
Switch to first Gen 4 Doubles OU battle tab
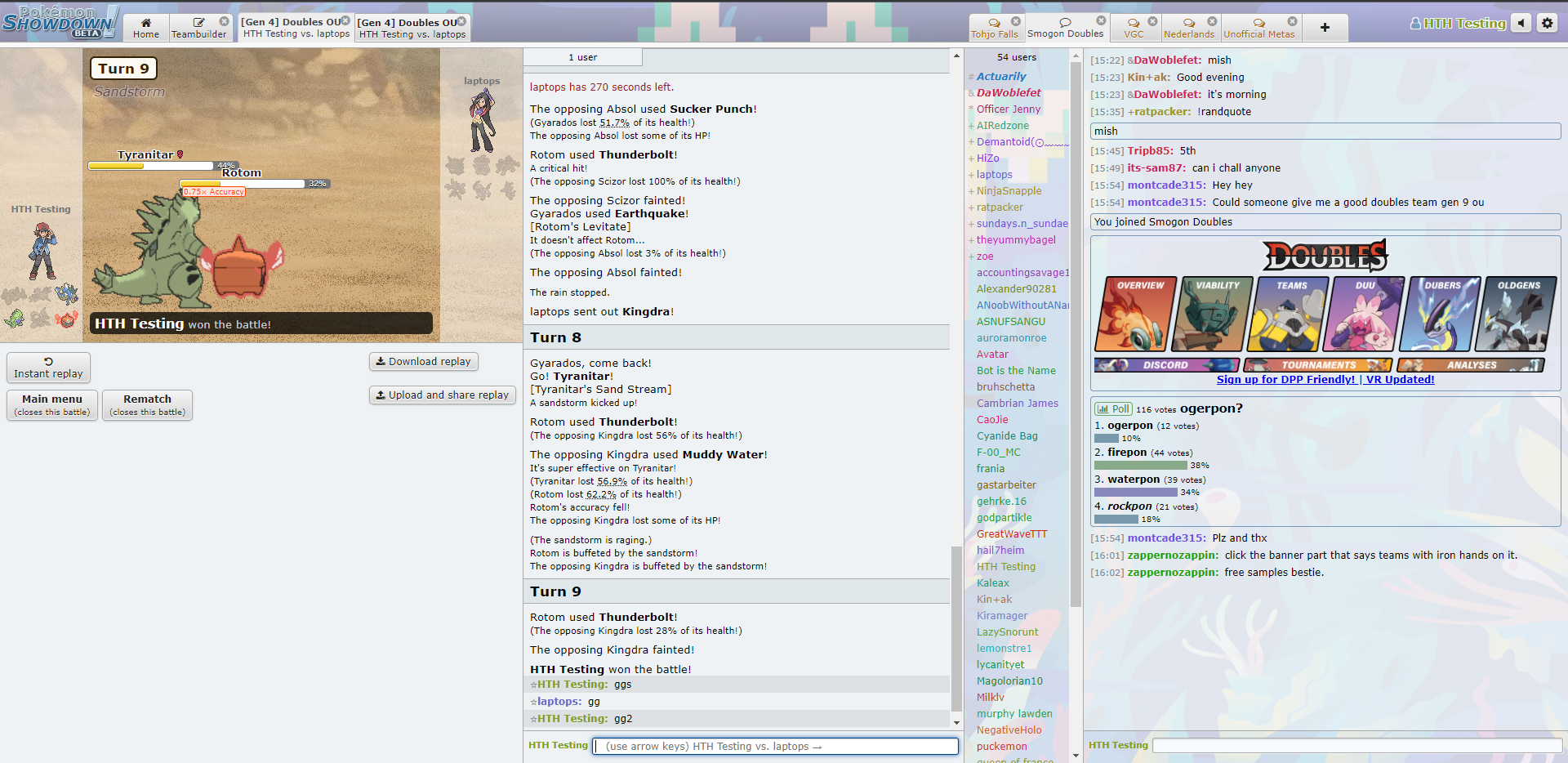tap(296, 28)
